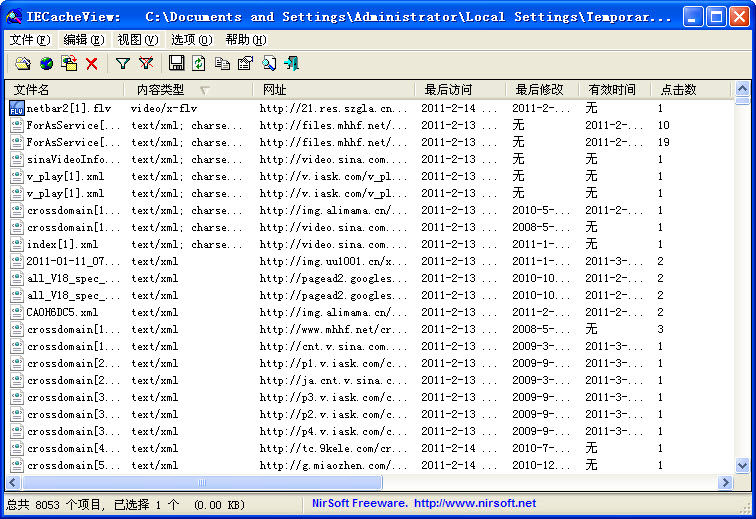Click file icon of sinaVideoInfo row

(x=16, y=159)
